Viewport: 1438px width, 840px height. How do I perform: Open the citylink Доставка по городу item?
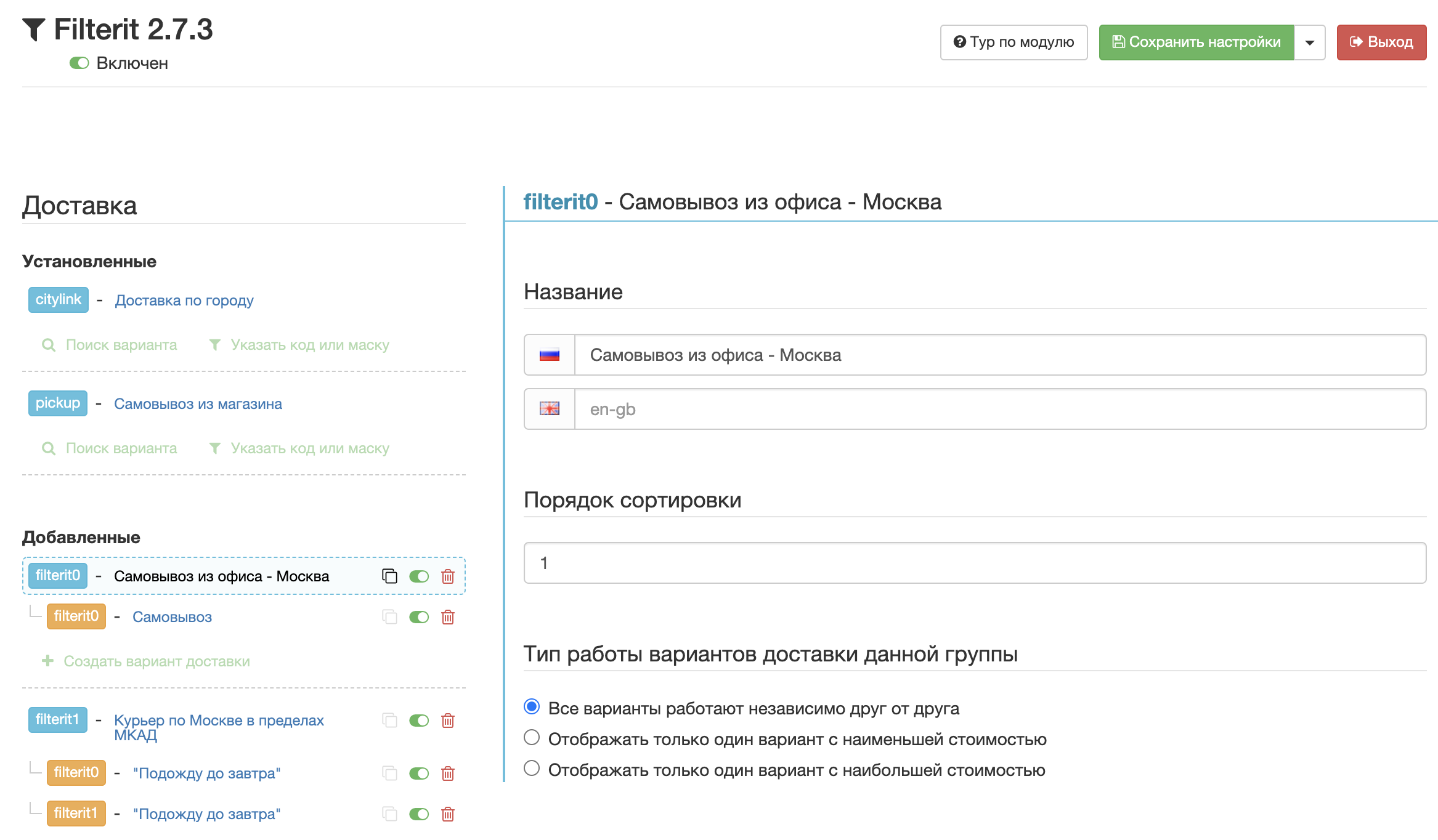[x=184, y=301]
